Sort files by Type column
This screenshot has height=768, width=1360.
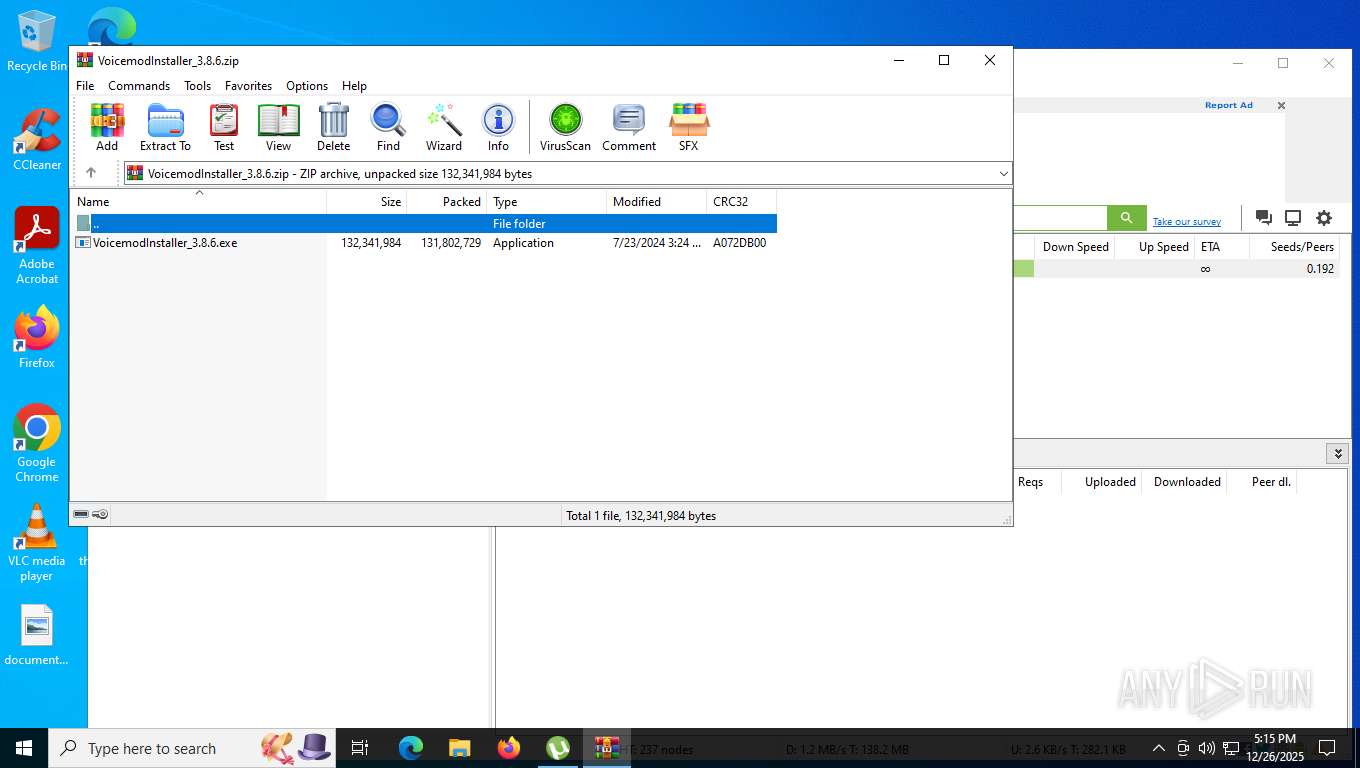[x=547, y=202]
